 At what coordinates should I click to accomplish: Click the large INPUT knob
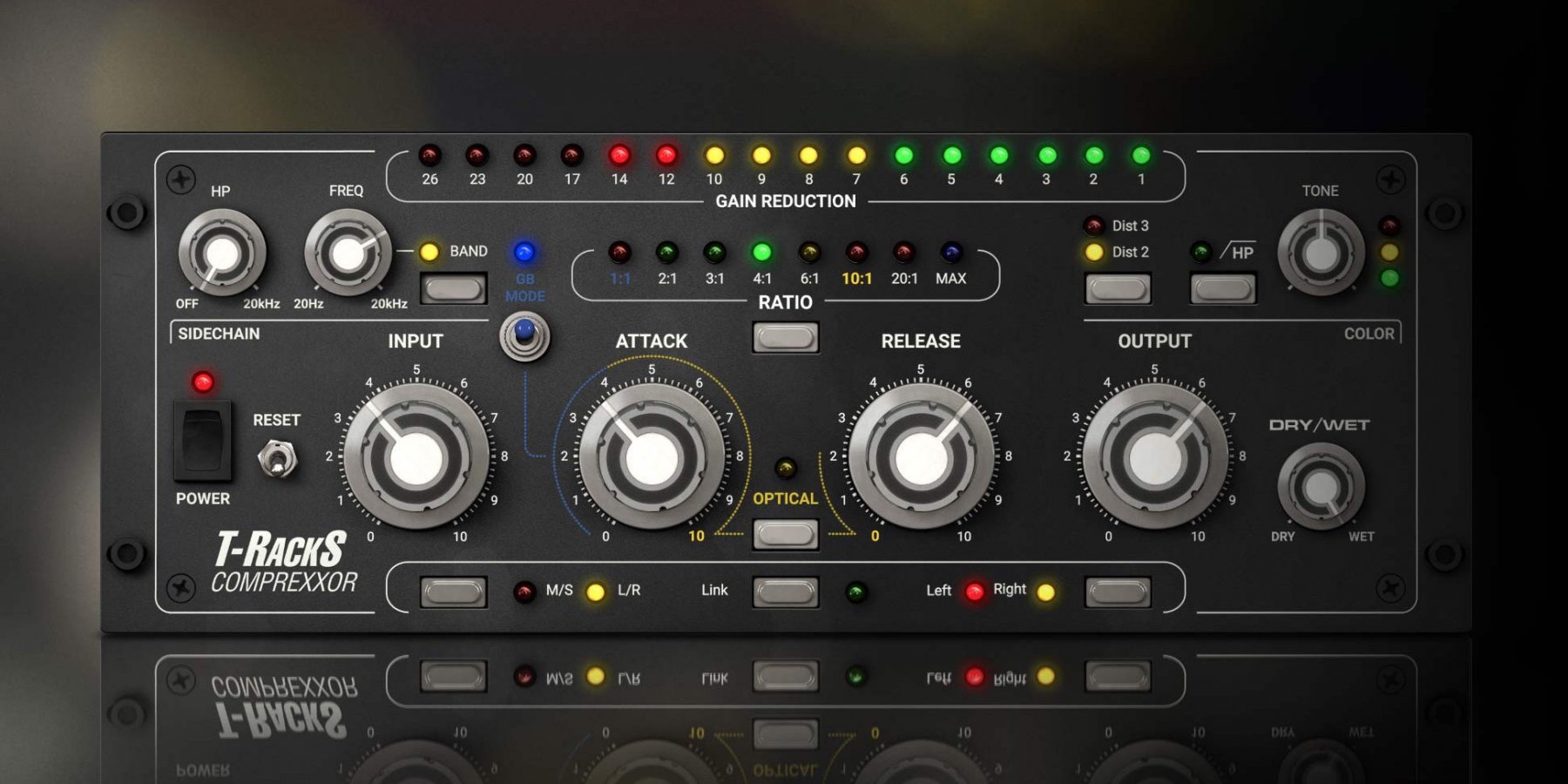pos(416,457)
